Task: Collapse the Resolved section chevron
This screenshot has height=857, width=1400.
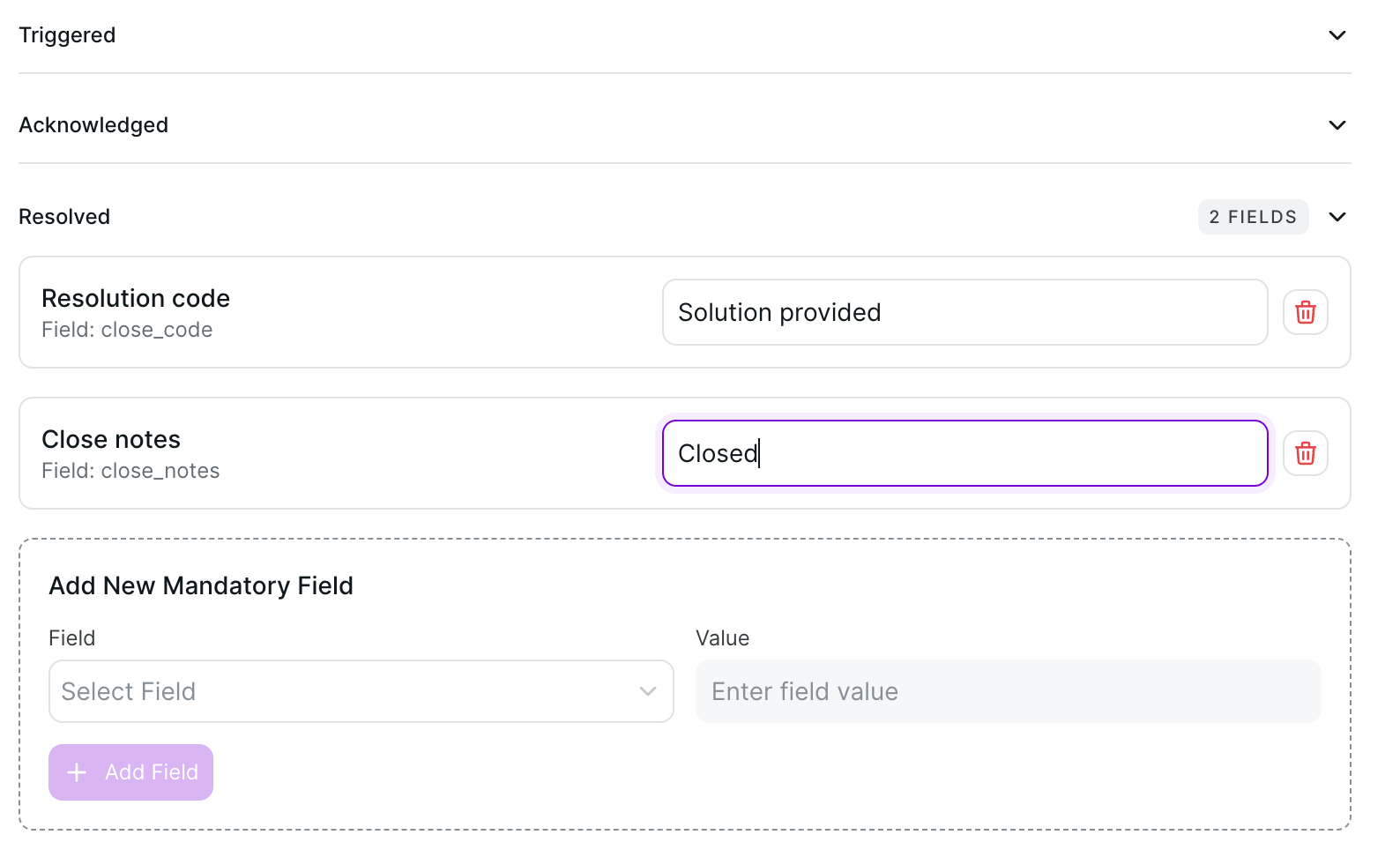Action: [x=1337, y=217]
